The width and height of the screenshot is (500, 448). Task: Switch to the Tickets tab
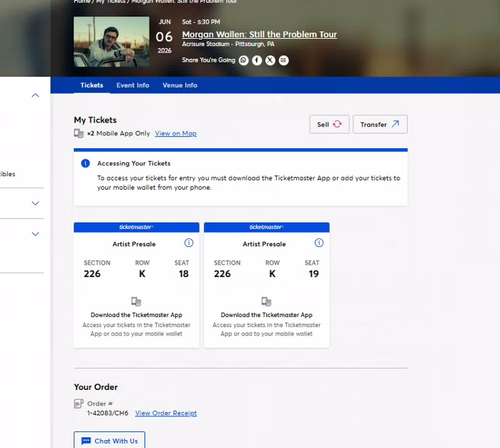tap(92, 85)
